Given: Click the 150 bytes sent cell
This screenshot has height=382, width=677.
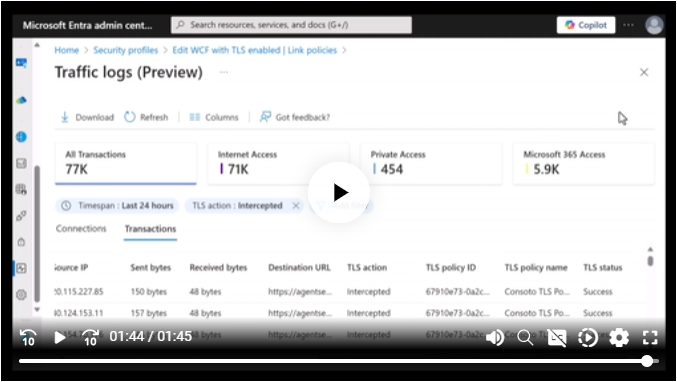Looking at the screenshot, I should (149, 292).
